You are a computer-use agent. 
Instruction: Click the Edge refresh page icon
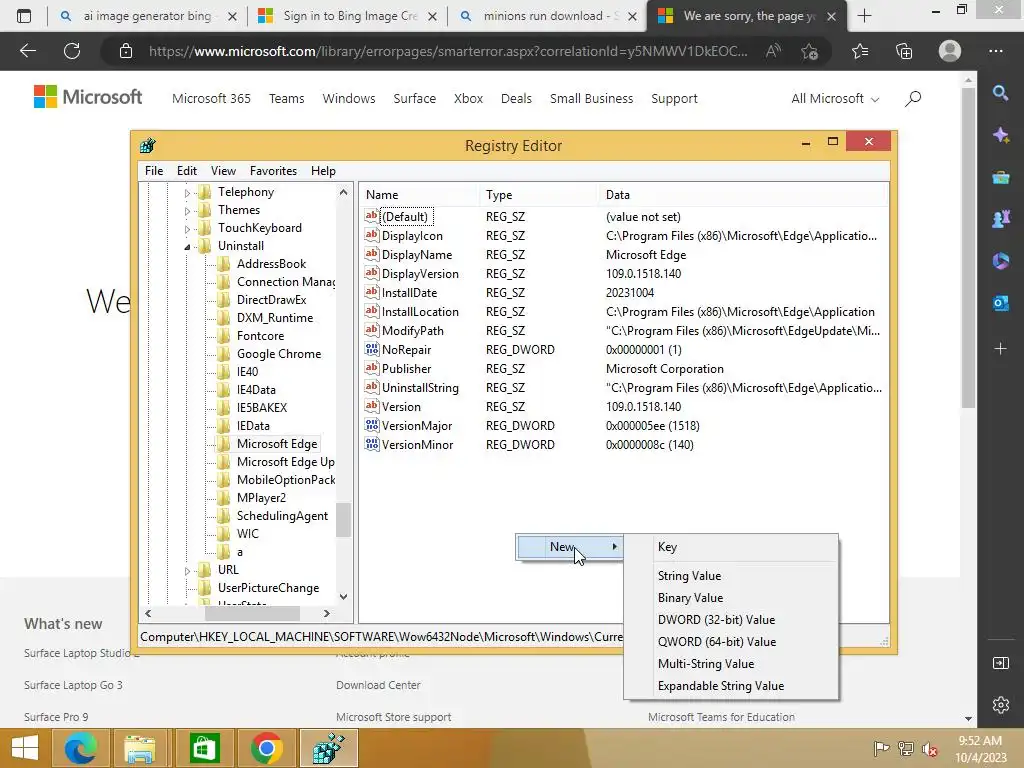pos(72,51)
